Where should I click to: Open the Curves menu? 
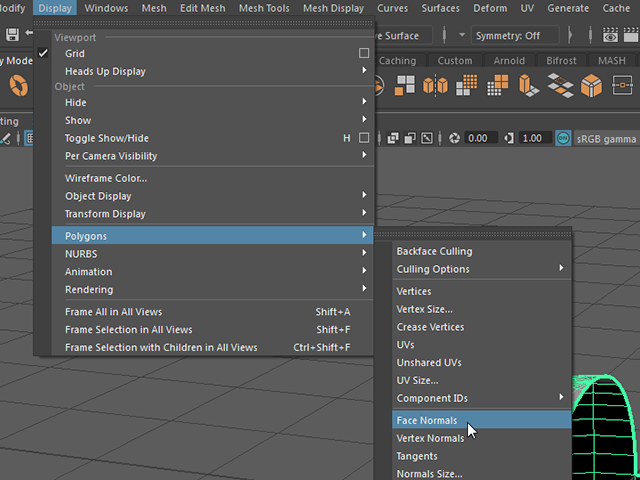392,8
